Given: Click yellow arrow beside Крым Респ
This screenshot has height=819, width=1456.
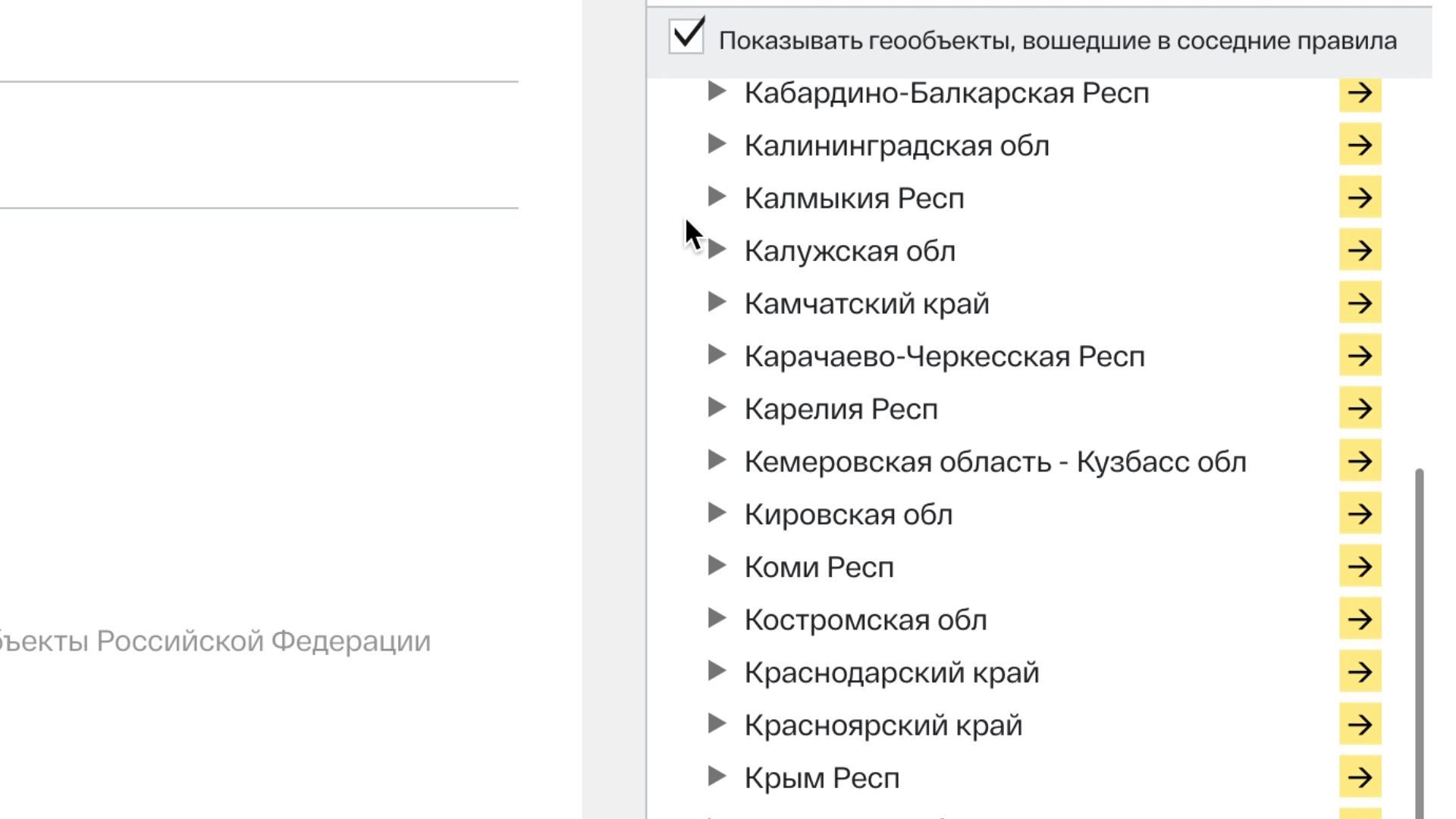Looking at the screenshot, I should [x=1360, y=777].
